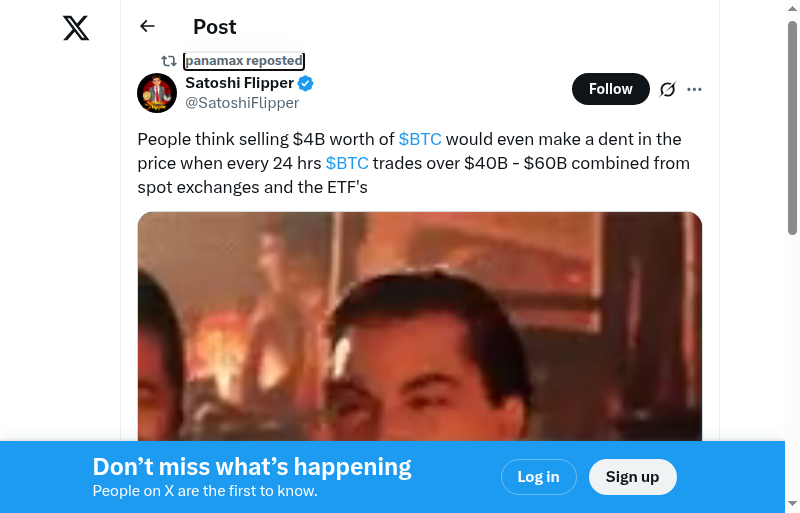Follow Satoshi Flipper
This screenshot has width=800, height=513.
coord(611,89)
